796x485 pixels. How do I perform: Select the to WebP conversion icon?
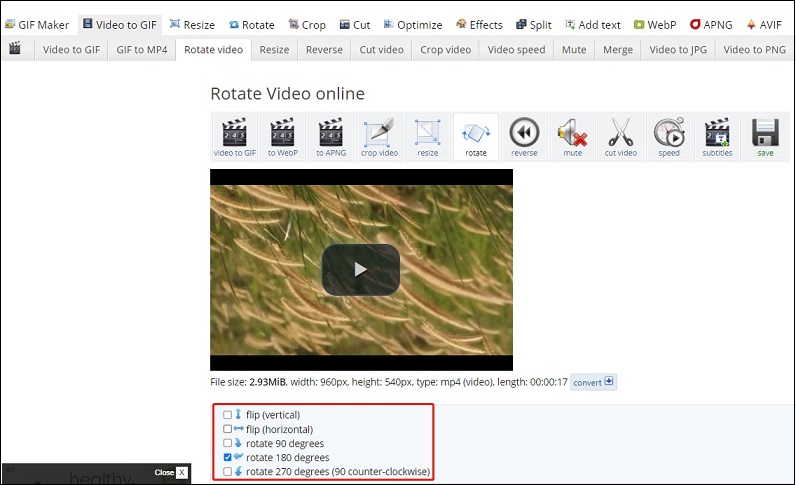283,136
